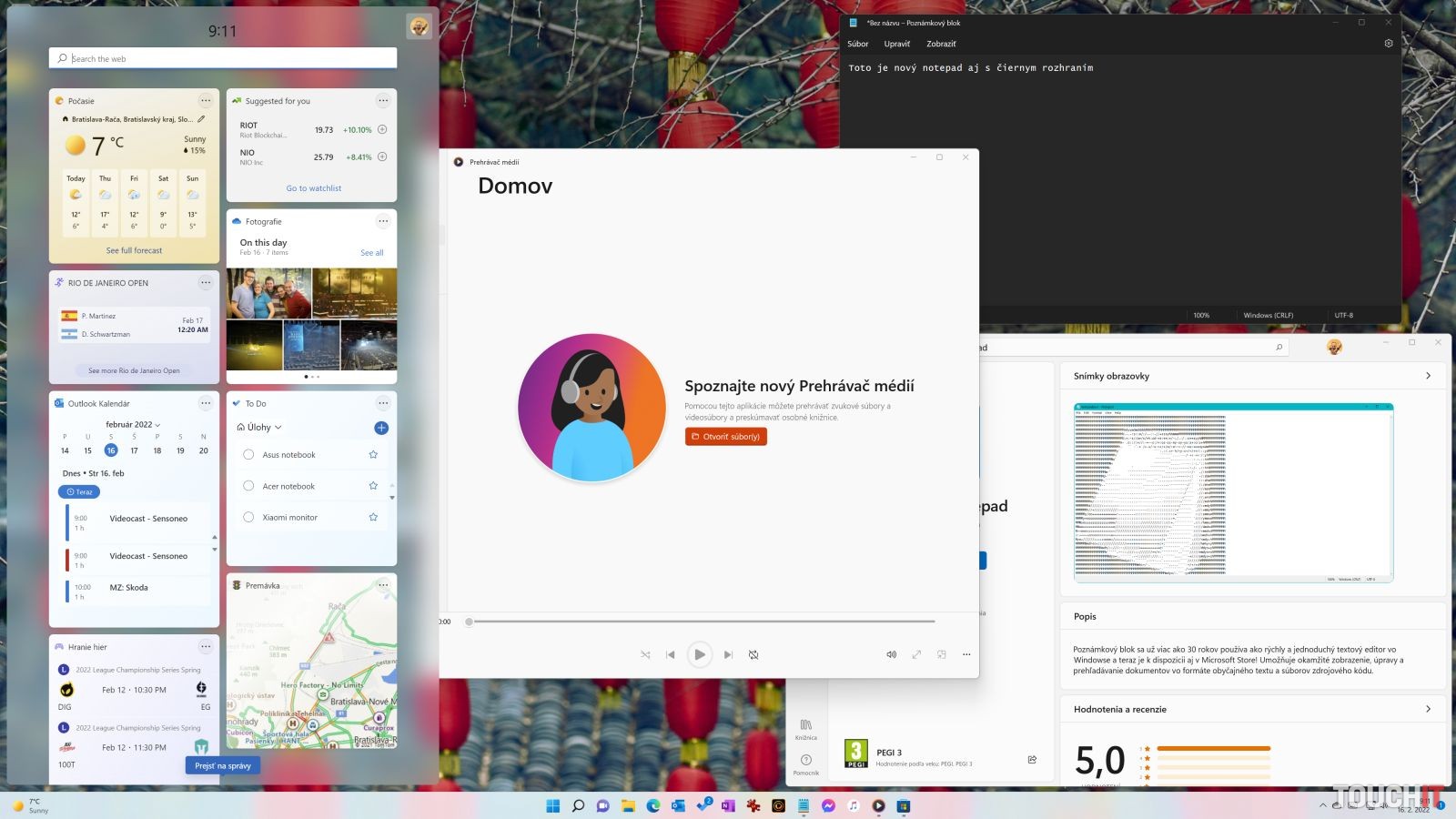Screen dimensions: 1456x819
Task: Mark Asus notebook task as complete
Action: click(248, 455)
